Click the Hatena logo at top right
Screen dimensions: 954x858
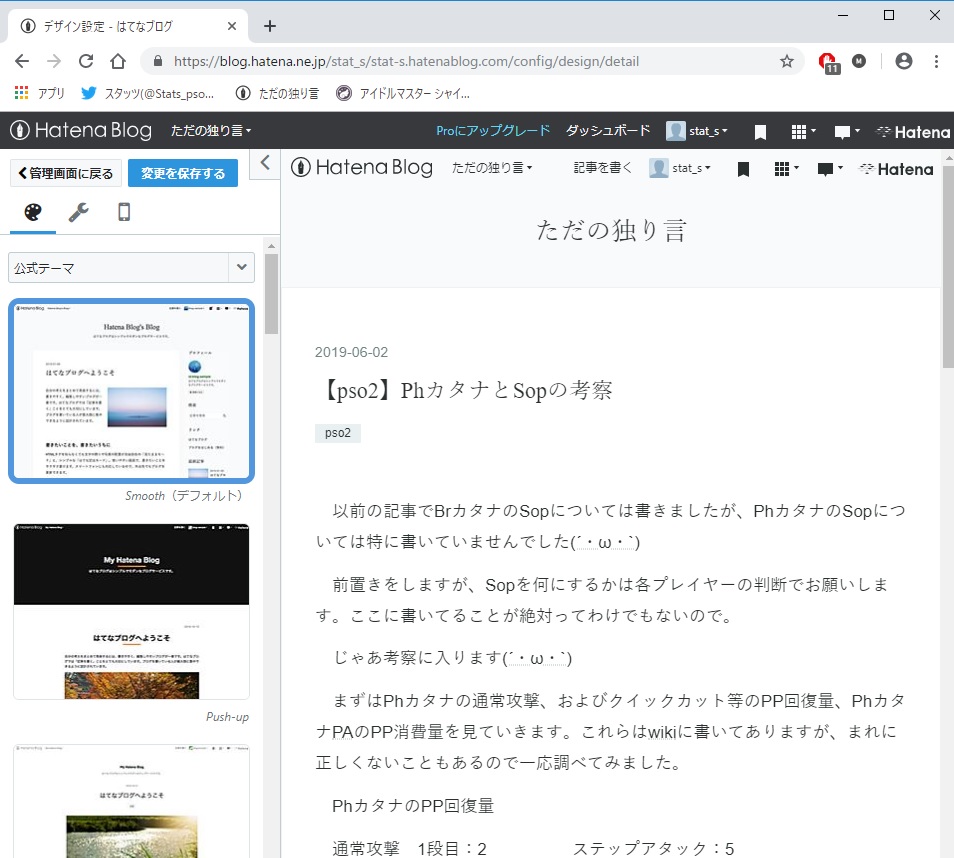(913, 131)
